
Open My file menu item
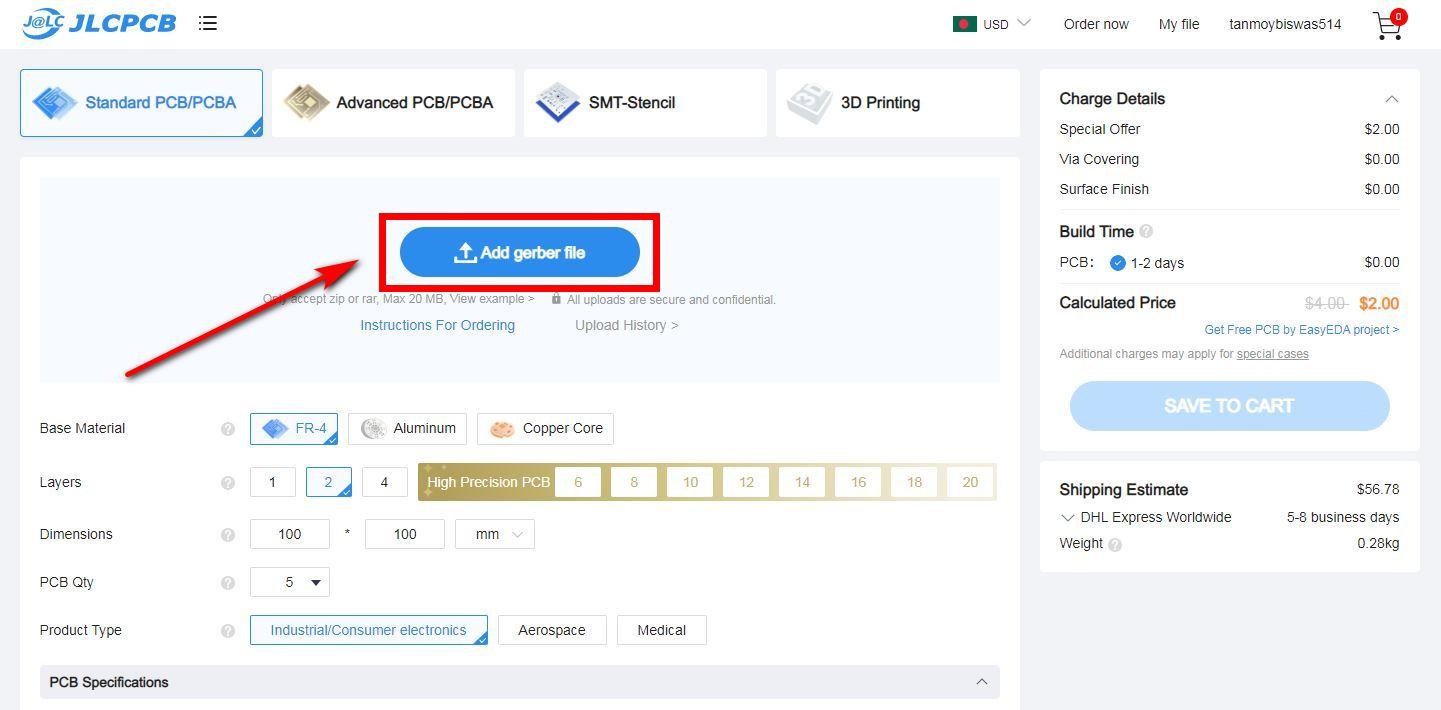1179,24
